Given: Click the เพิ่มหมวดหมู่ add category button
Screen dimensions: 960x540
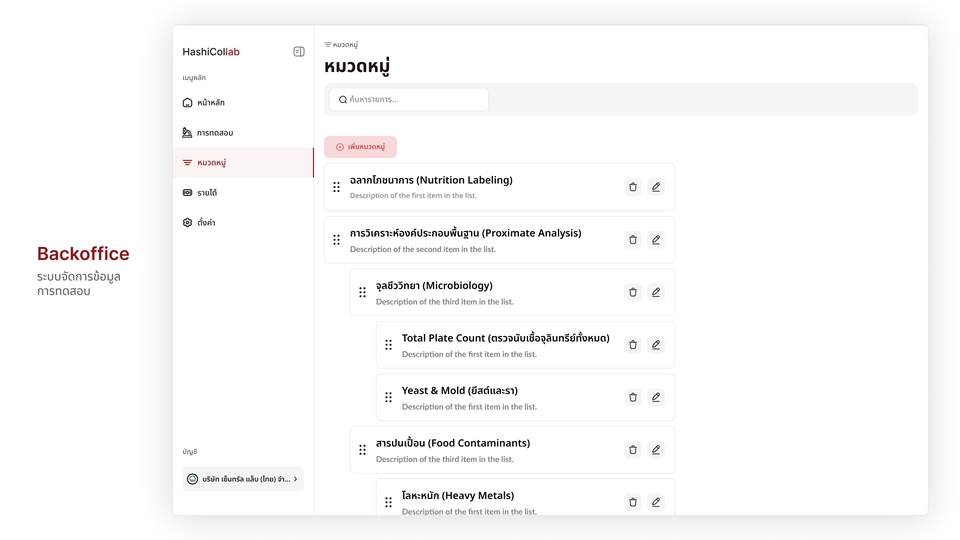Looking at the screenshot, I should (360, 147).
